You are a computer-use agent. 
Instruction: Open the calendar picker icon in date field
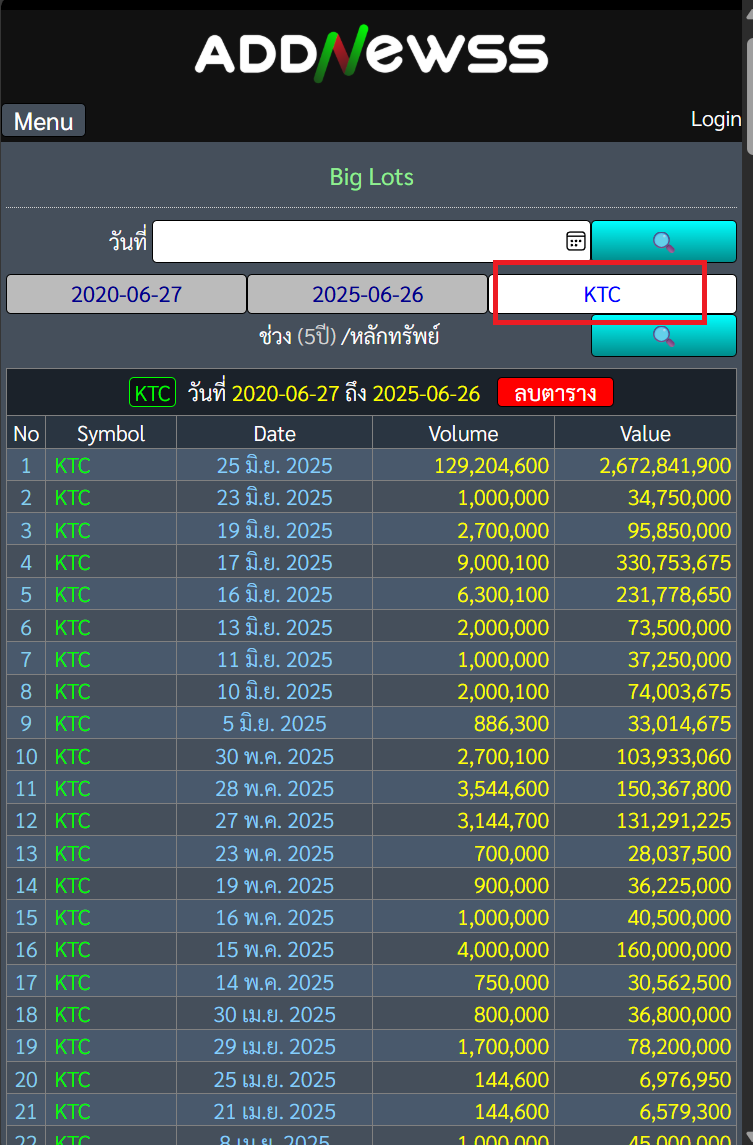pos(576,241)
